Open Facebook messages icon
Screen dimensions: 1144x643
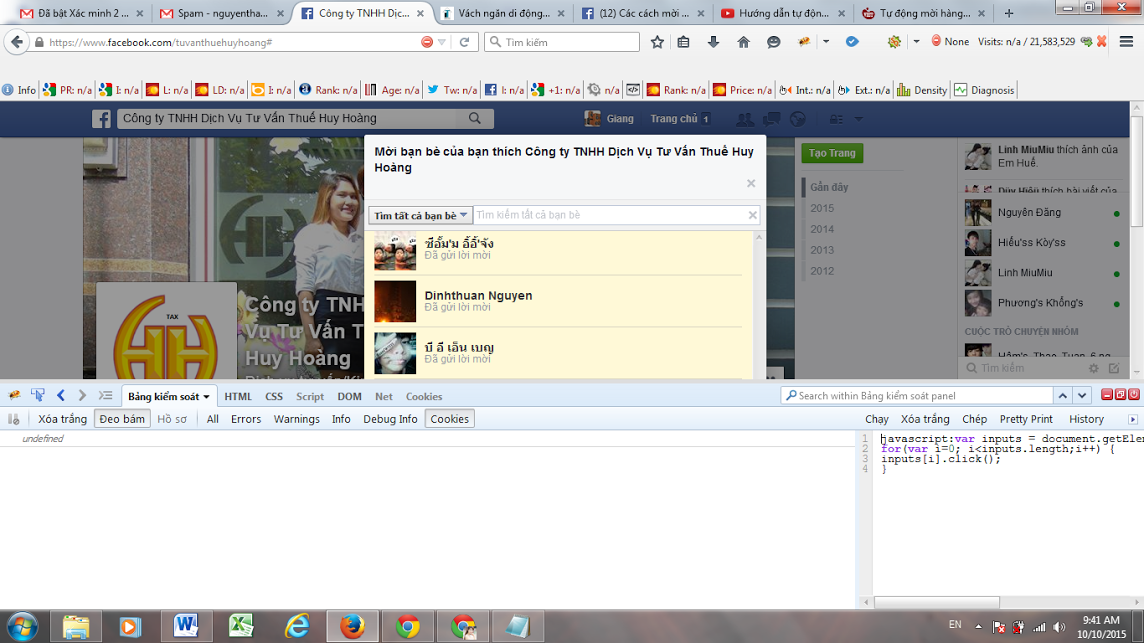[x=771, y=119]
